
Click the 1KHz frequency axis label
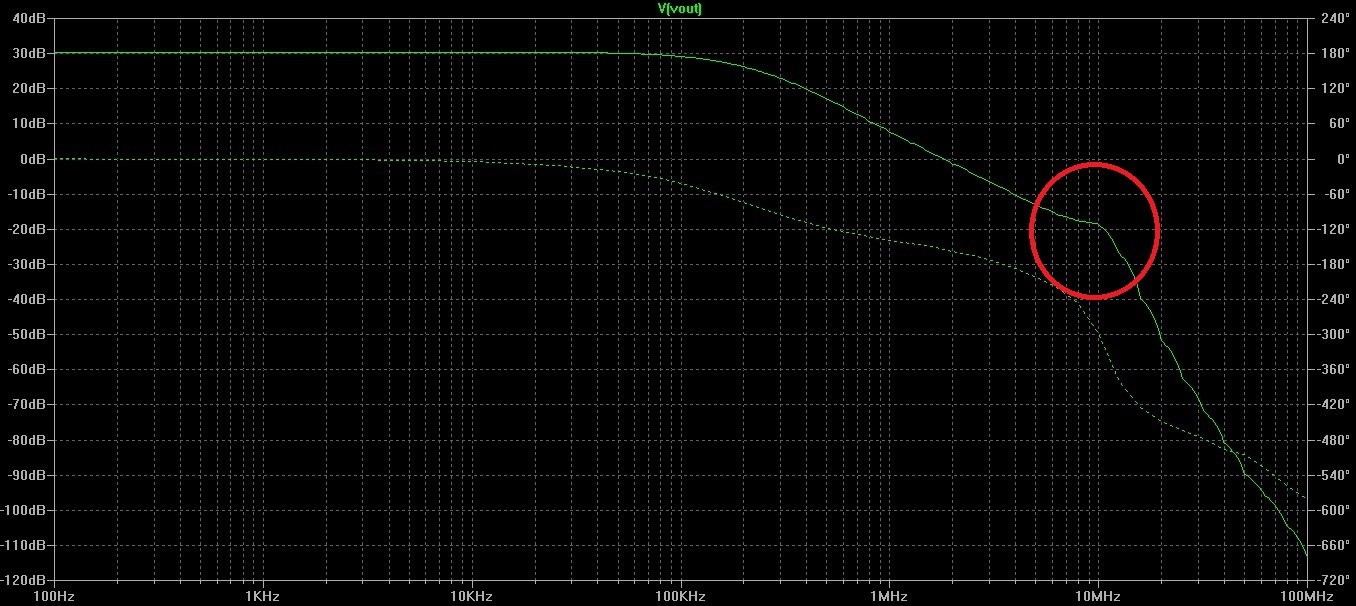click(262, 596)
